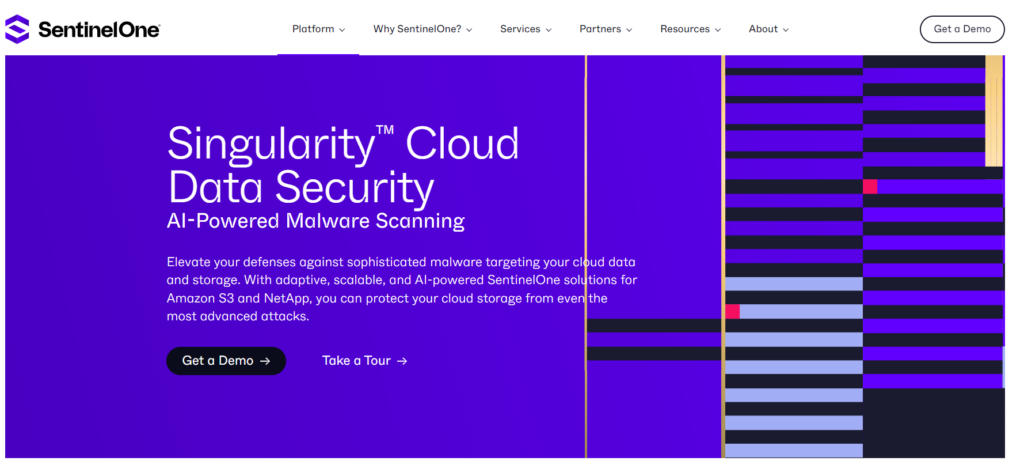Click the chevron next to Resources
Image resolution: width=1024 pixels, height=465 pixels.
718,30
